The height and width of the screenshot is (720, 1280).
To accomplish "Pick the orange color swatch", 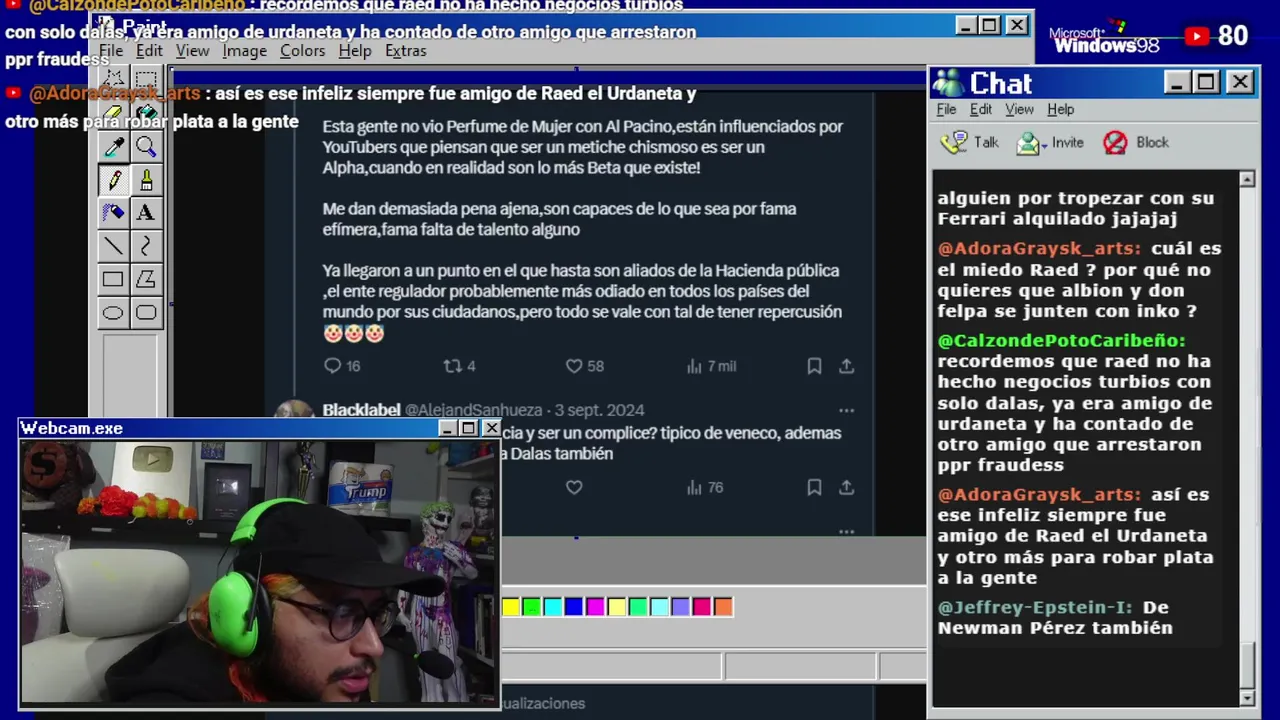I will pos(723,607).
